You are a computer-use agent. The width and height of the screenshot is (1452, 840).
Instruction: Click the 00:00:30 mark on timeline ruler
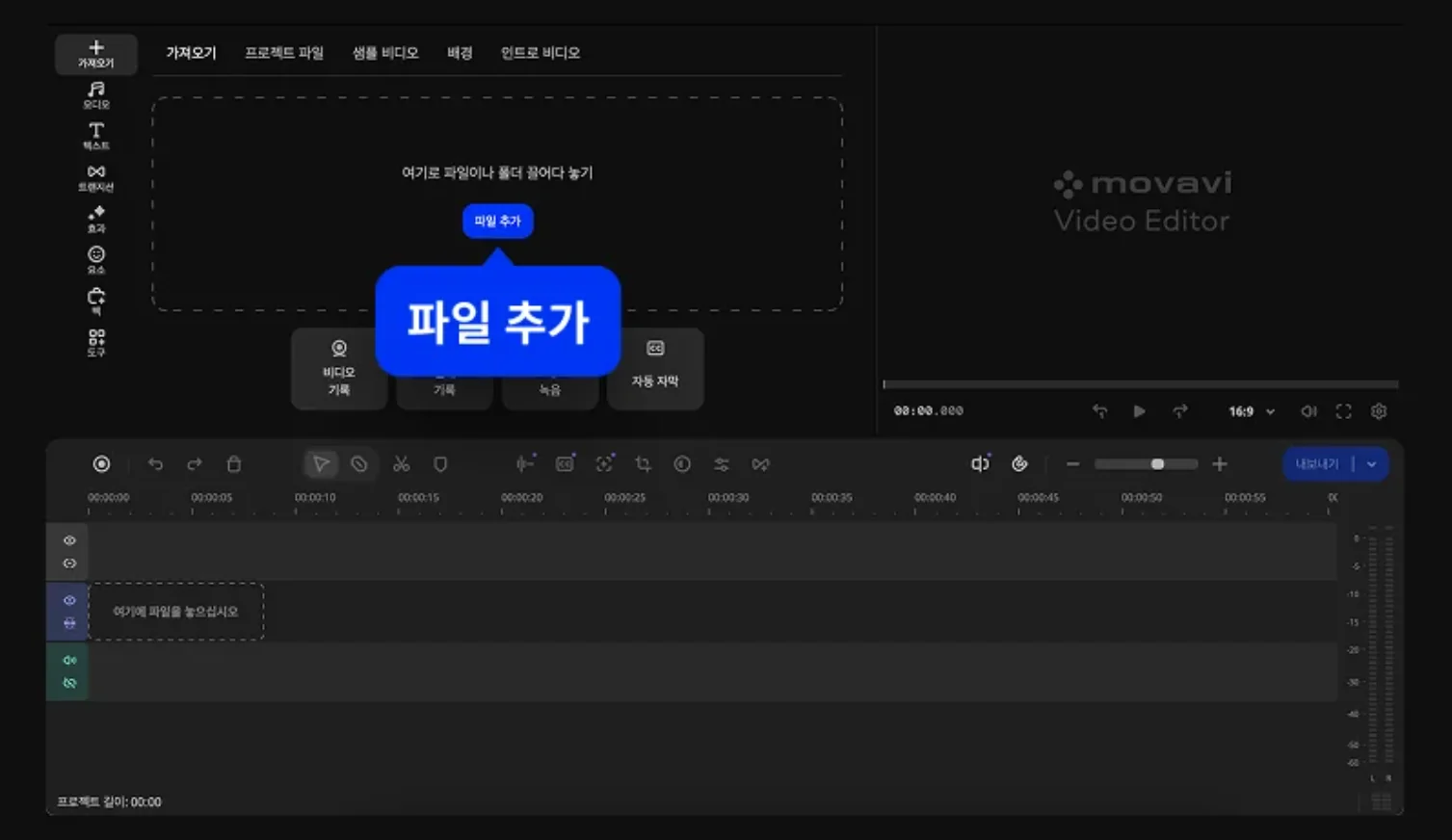pyautogui.click(x=728, y=498)
